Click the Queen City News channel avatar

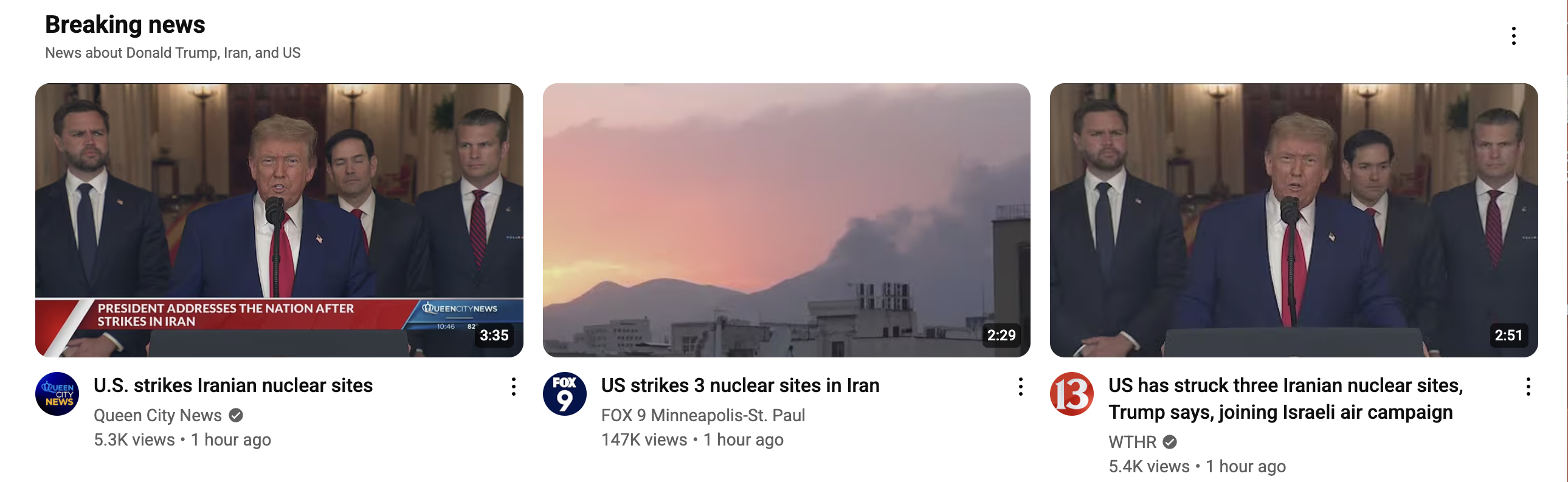coord(57,394)
